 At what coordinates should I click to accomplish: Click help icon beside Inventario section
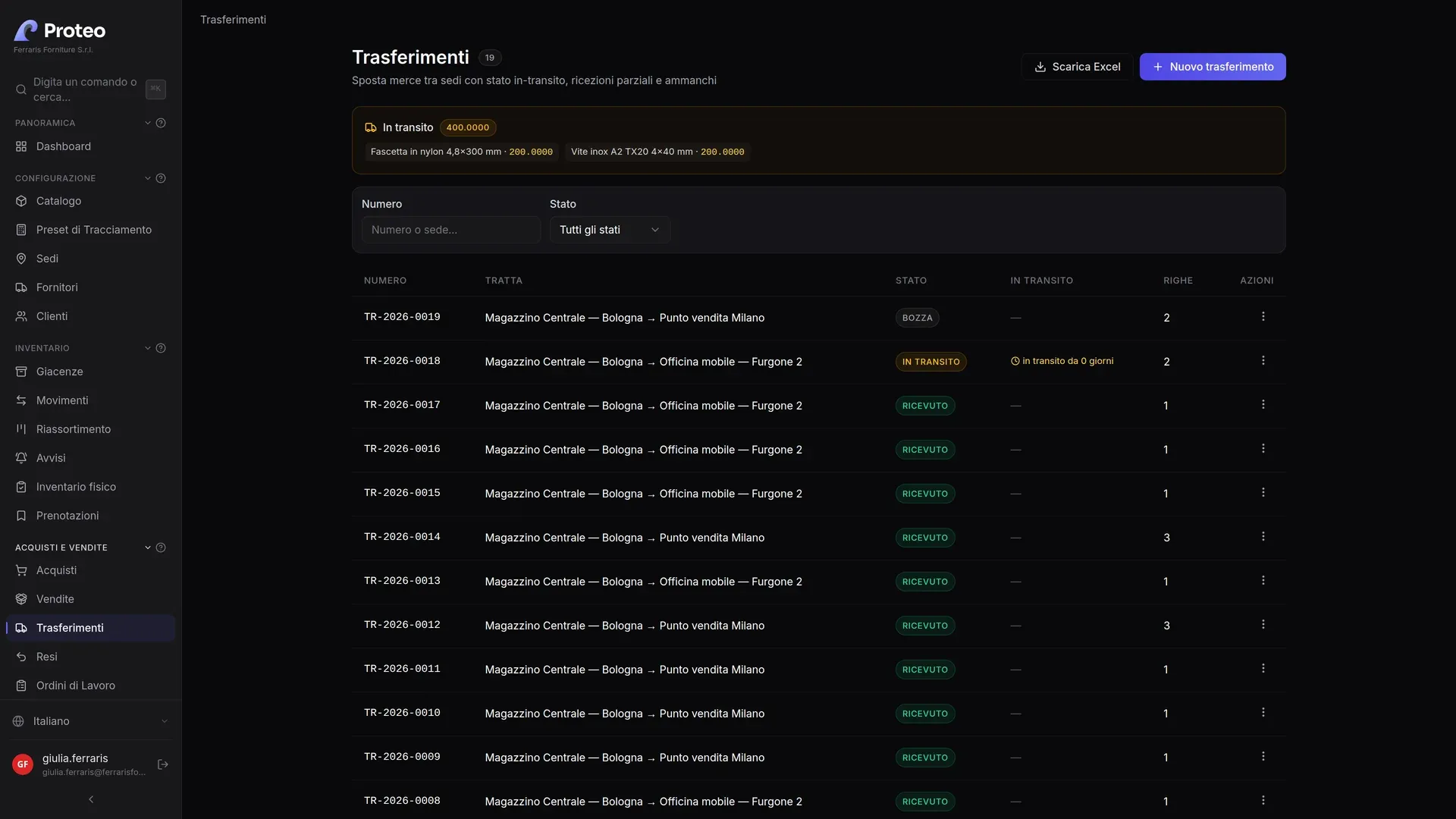161,348
